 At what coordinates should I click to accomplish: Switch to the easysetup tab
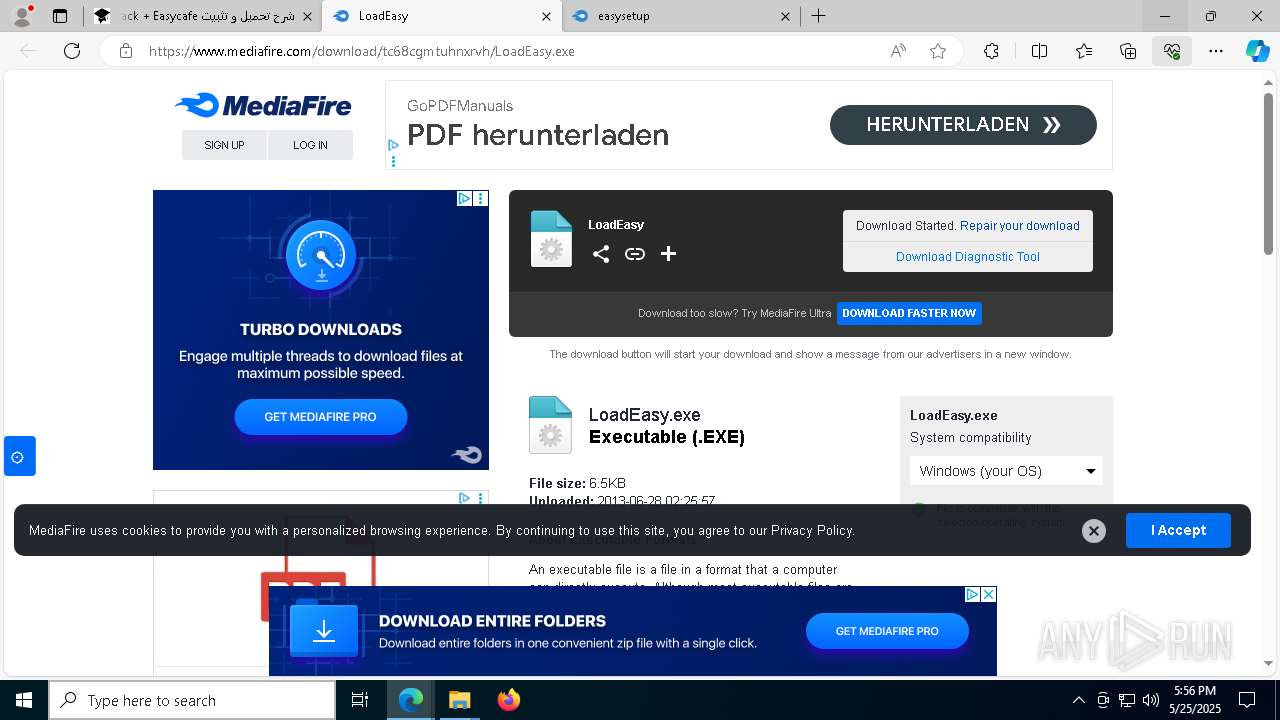point(682,16)
